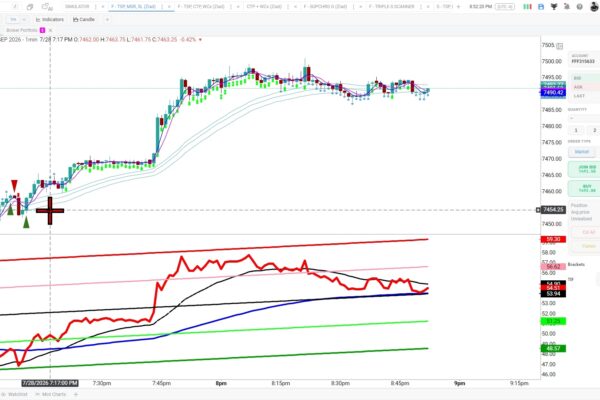This screenshot has height=400, width=600.
Task: Click the blue save icon
Action: (x=541, y=7)
